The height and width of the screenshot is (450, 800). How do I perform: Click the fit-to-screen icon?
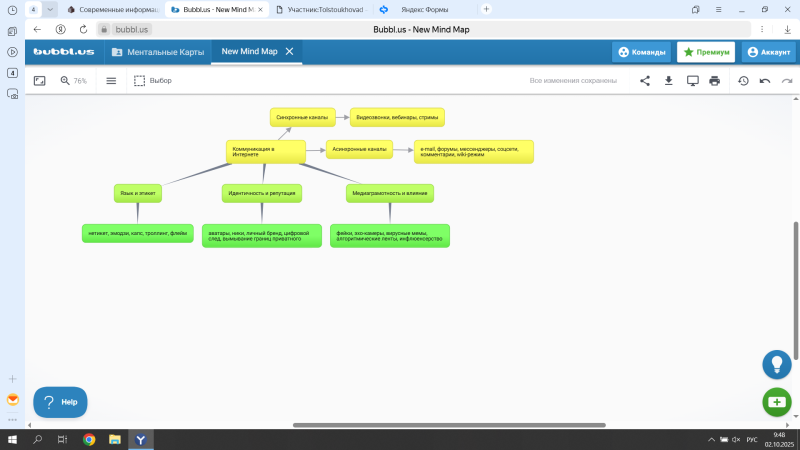pos(40,80)
